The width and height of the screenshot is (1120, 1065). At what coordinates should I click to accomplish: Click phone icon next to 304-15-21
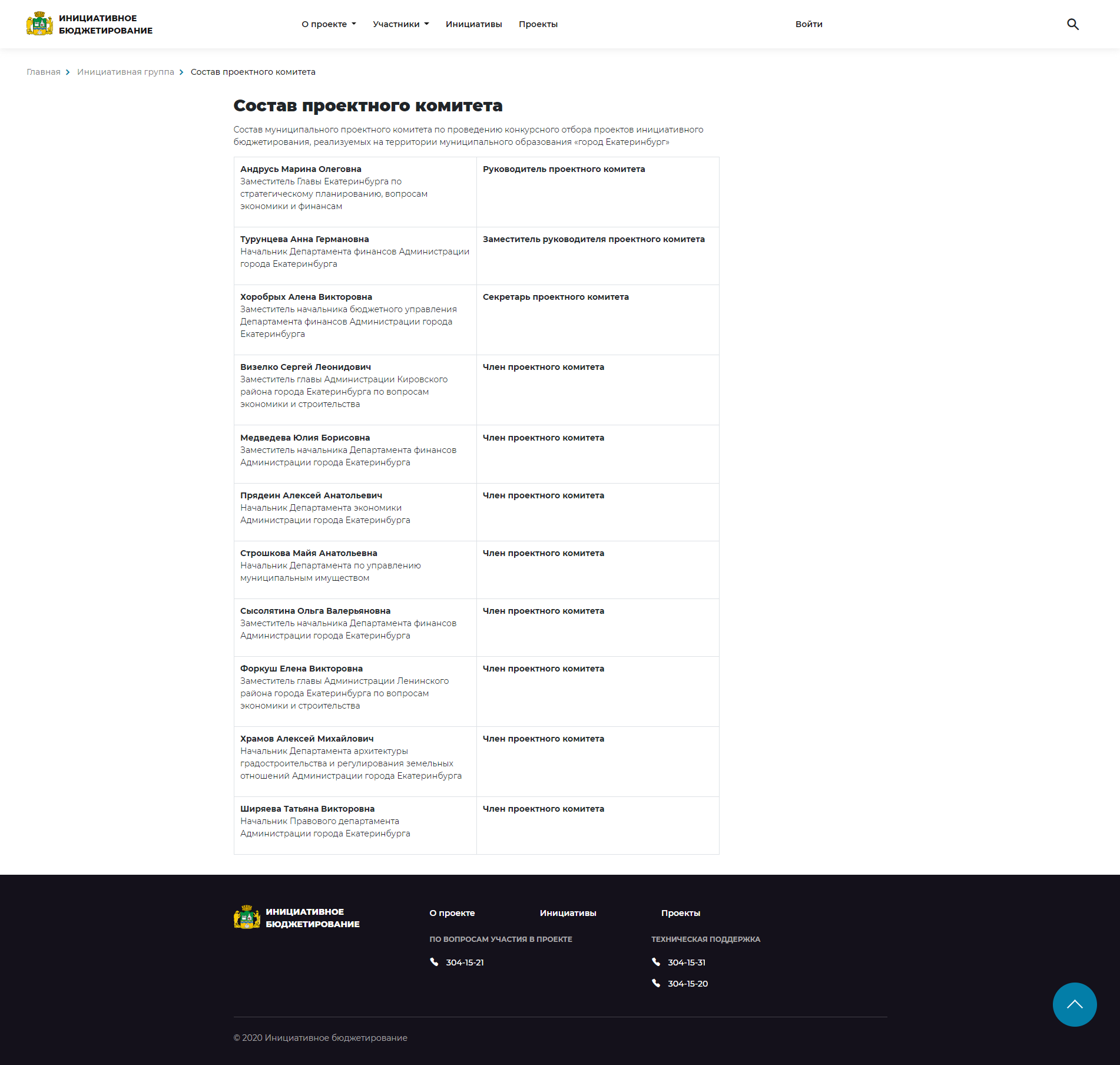[434, 962]
